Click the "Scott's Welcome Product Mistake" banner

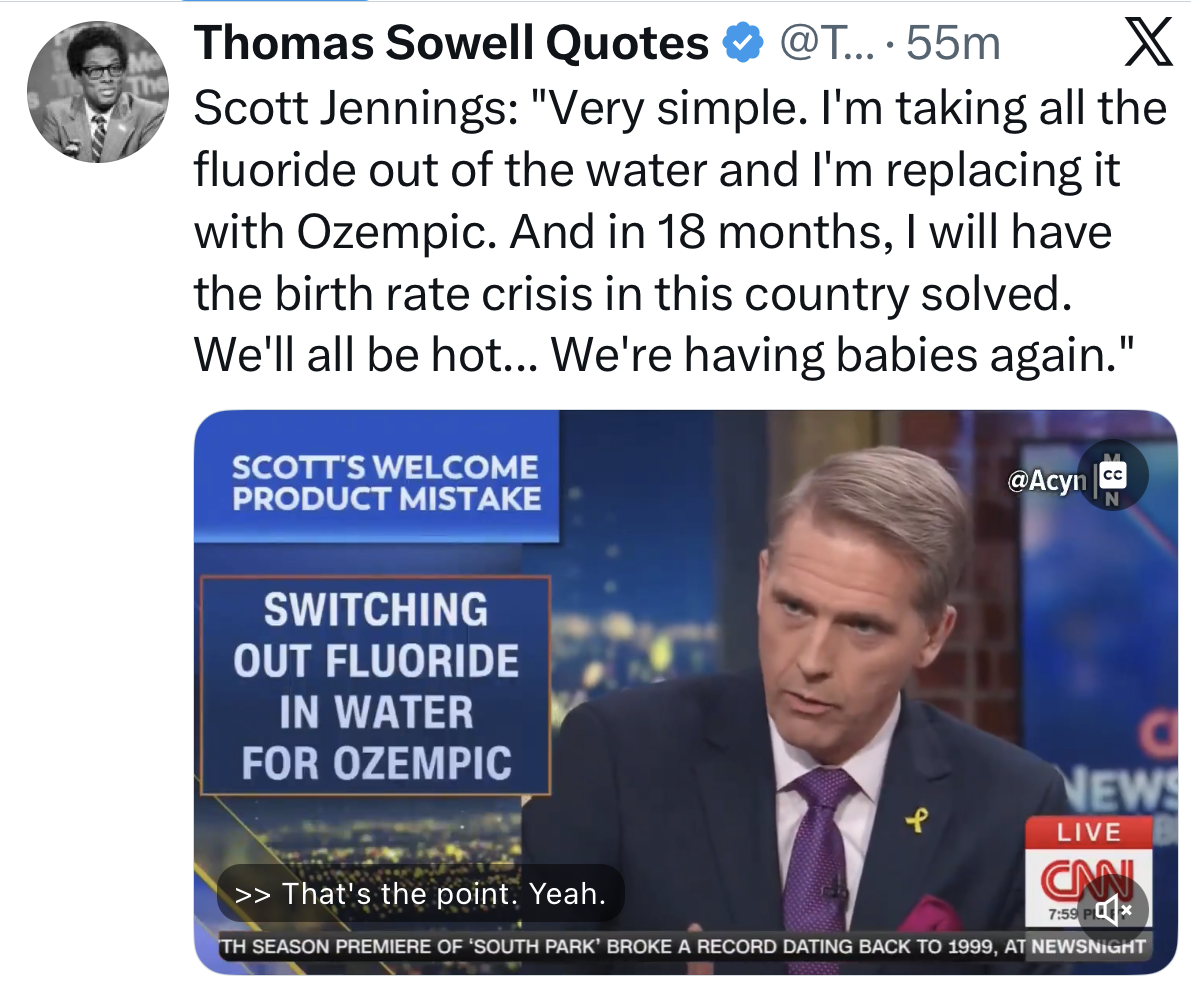pyautogui.click(x=387, y=482)
